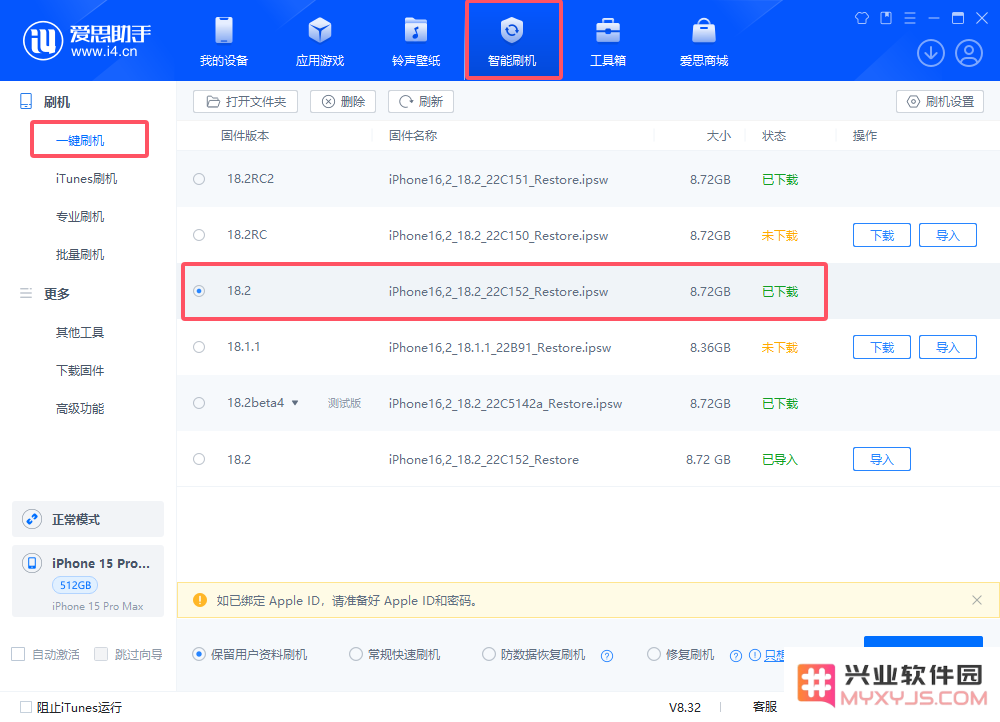The width and height of the screenshot is (1000, 722).
Task: Click iPhone16,2_18.2_22C5142a_Restore.ipsw filename
Action: (505, 404)
